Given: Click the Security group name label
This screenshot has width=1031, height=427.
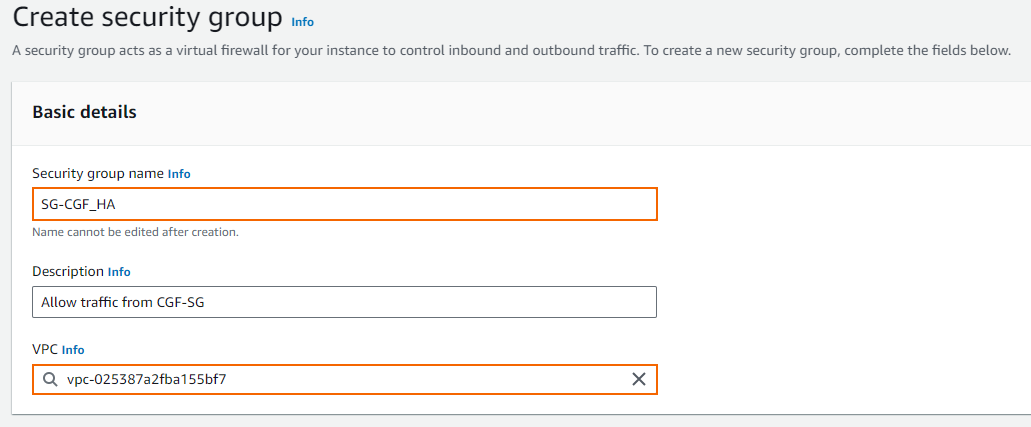Looking at the screenshot, I should 98,174.
